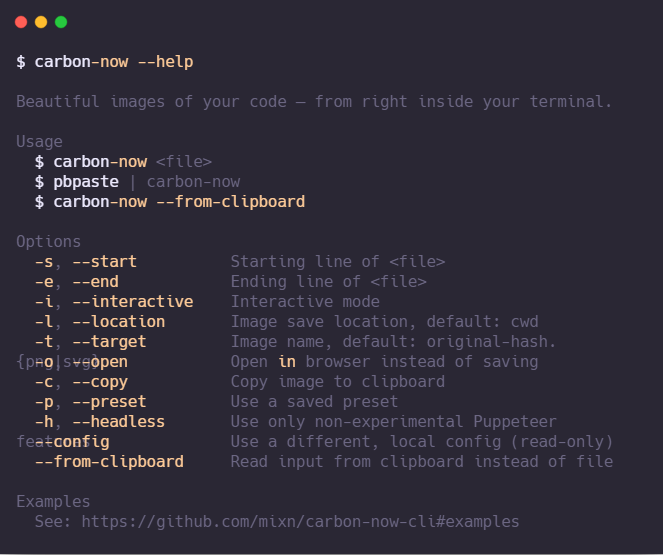Image resolution: width=663 pixels, height=555 pixels.
Task: Click the "Options" section heading
Action: point(49,242)
